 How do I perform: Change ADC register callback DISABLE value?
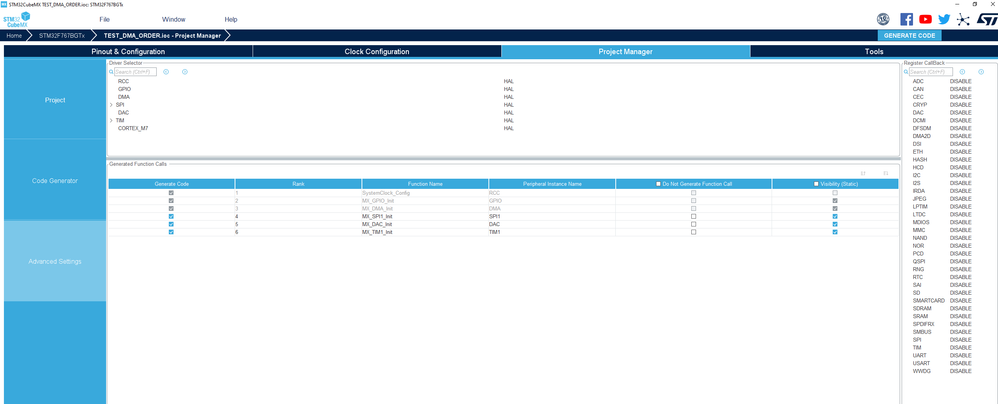click(x=960, y=81)
